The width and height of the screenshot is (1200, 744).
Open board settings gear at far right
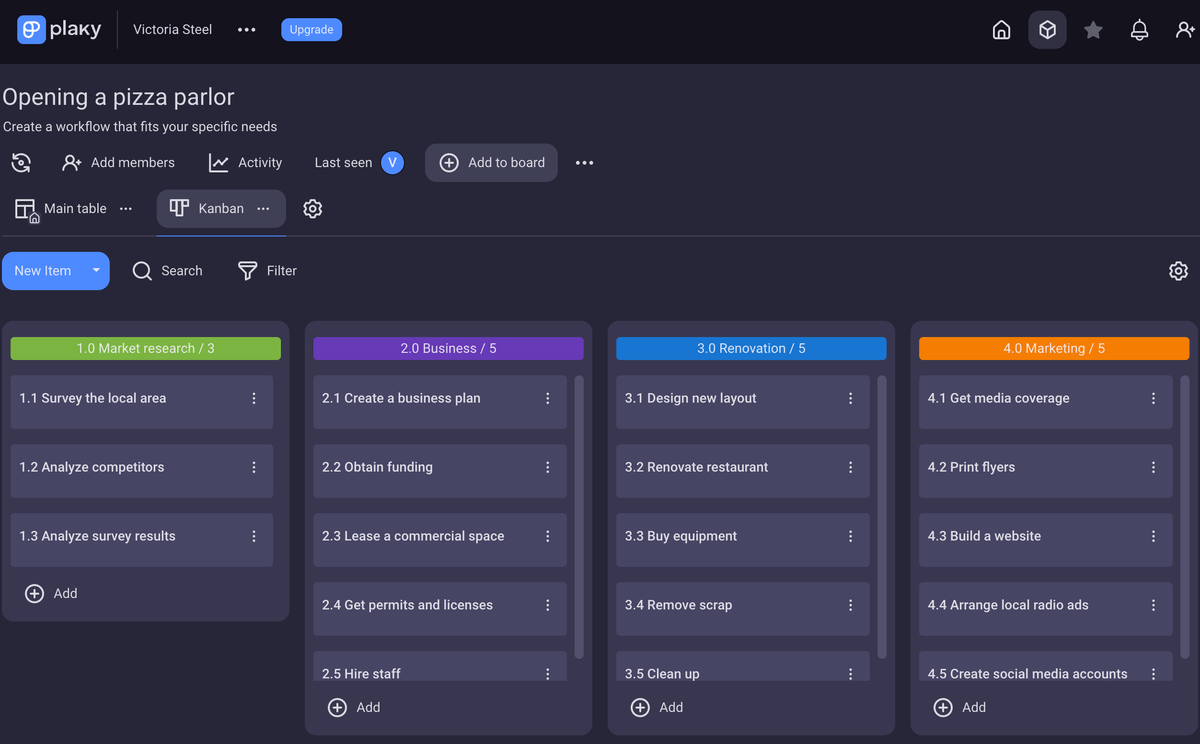tap(1178, 271)
